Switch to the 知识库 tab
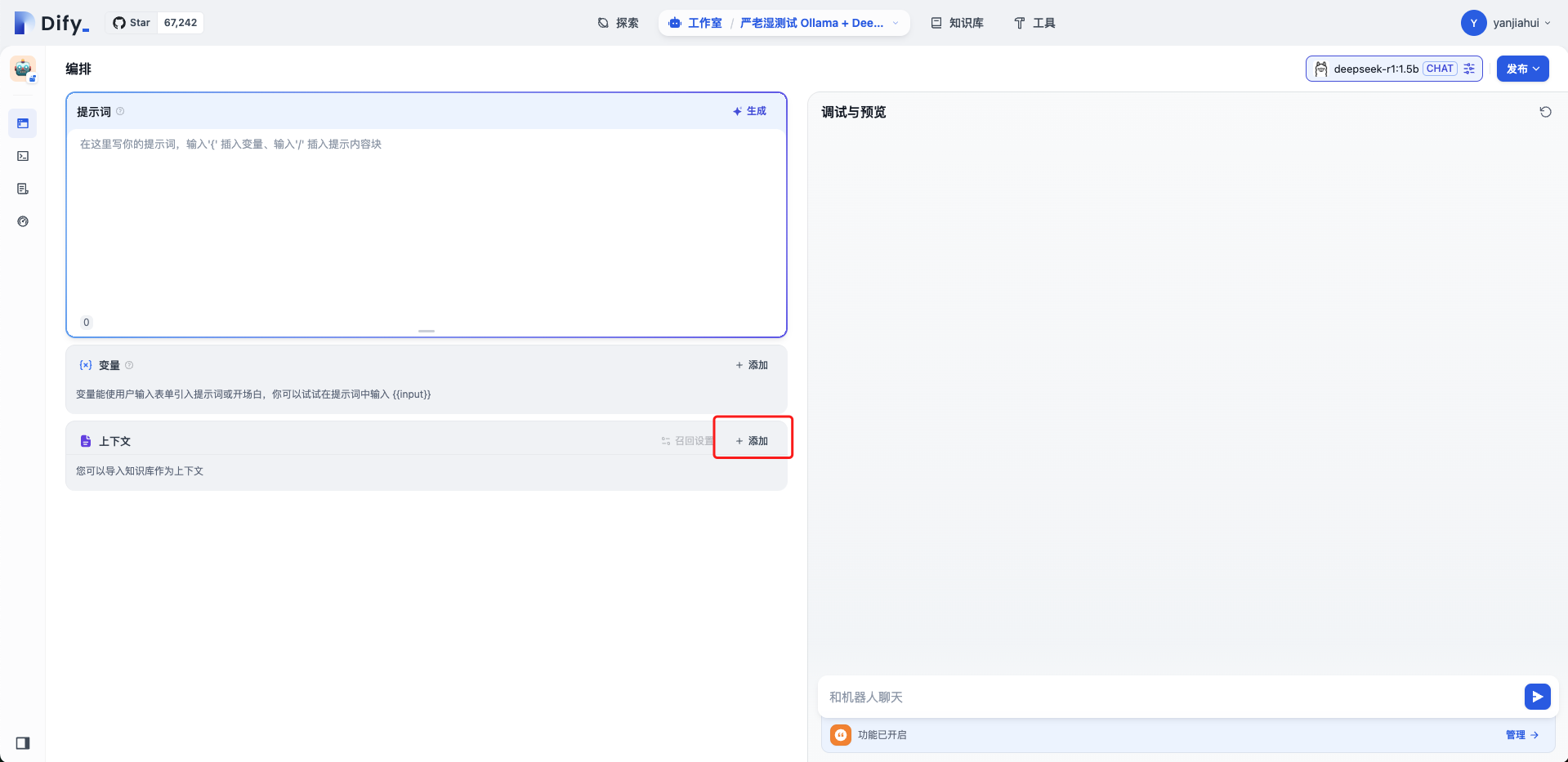Viewport: 1568px width, 762px height. [x=957, y=23]
